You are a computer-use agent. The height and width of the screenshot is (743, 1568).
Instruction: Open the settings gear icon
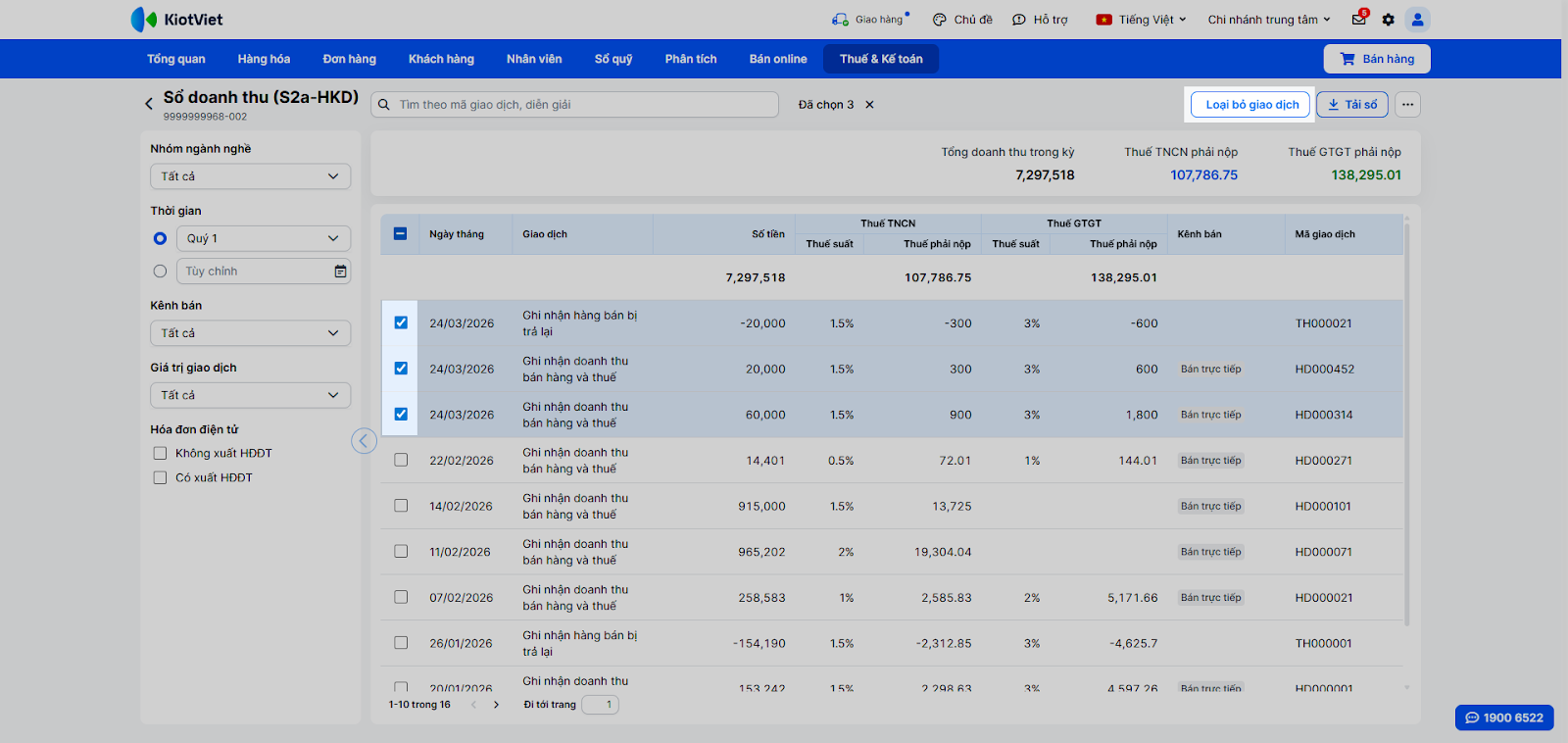(x=1388, y=20)
